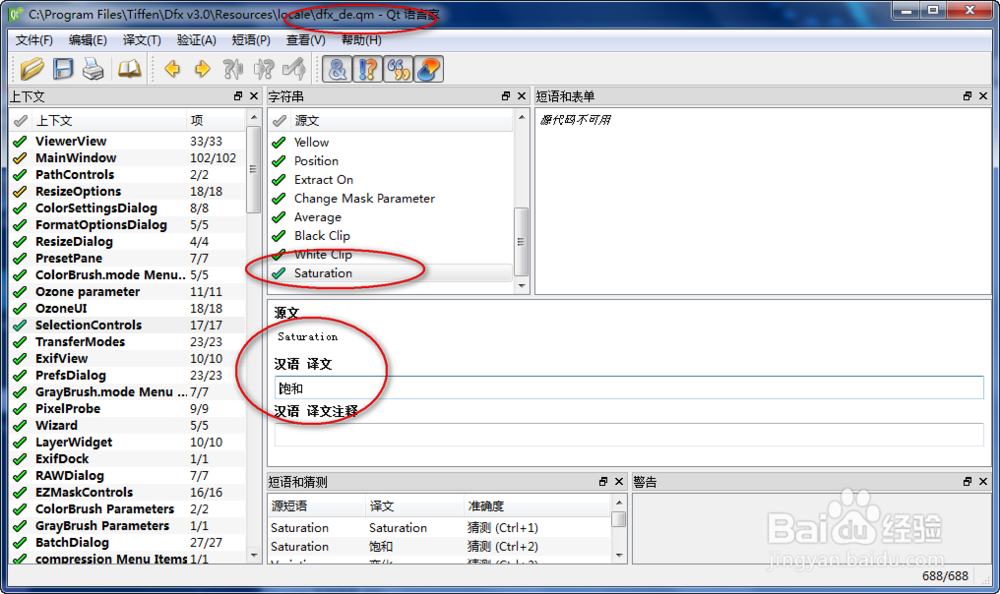The height and width of the screenshot is (594, 1000).
Task: Click the 饱和 translation input field
Action: [630, 388]
